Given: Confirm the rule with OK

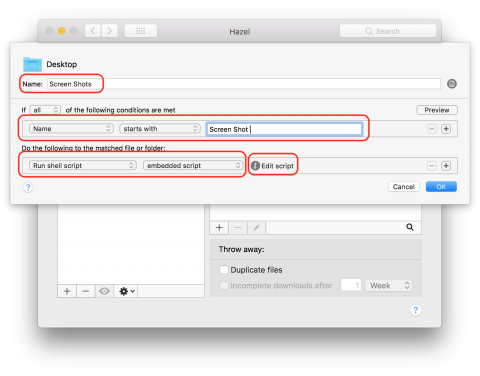Looking at the screenshot, I should tap(441, 187).
